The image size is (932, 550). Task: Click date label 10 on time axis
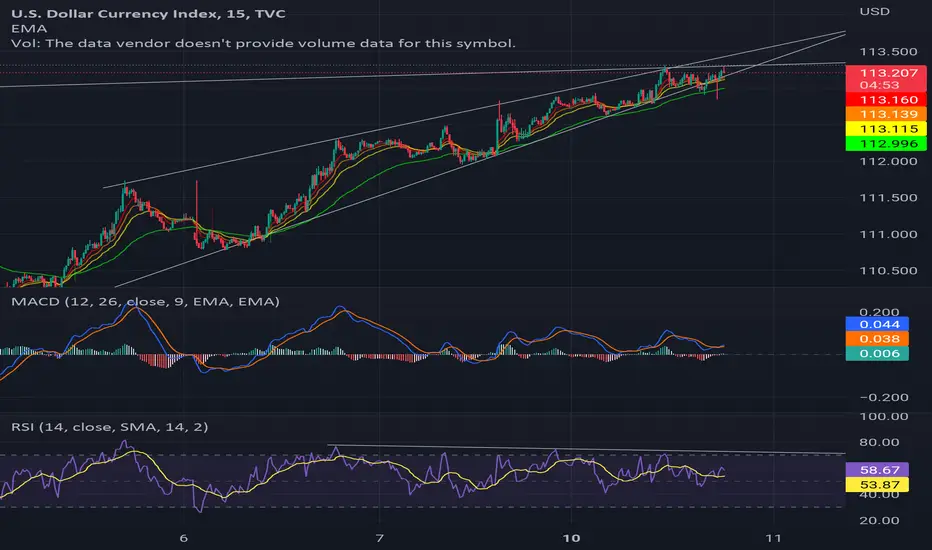point(571,538)
